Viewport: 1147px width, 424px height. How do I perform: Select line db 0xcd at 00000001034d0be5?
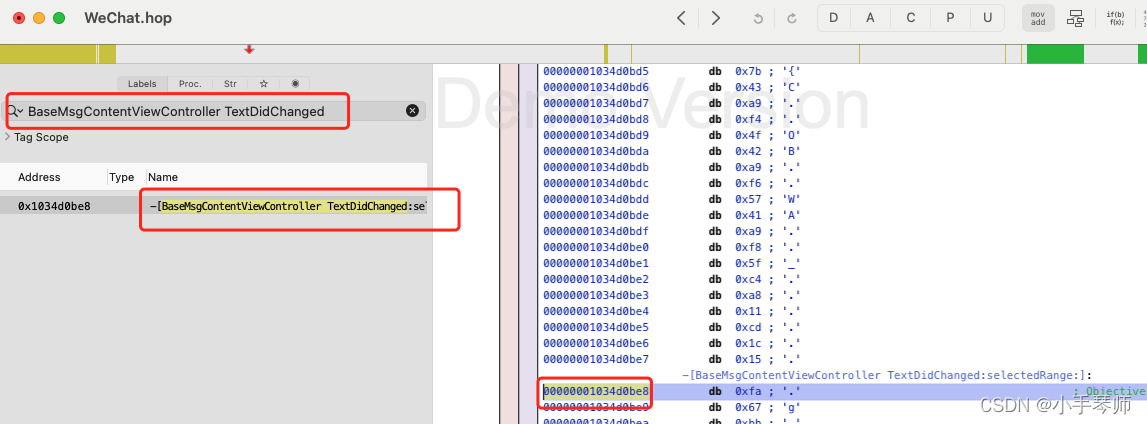tap(754, 327)
